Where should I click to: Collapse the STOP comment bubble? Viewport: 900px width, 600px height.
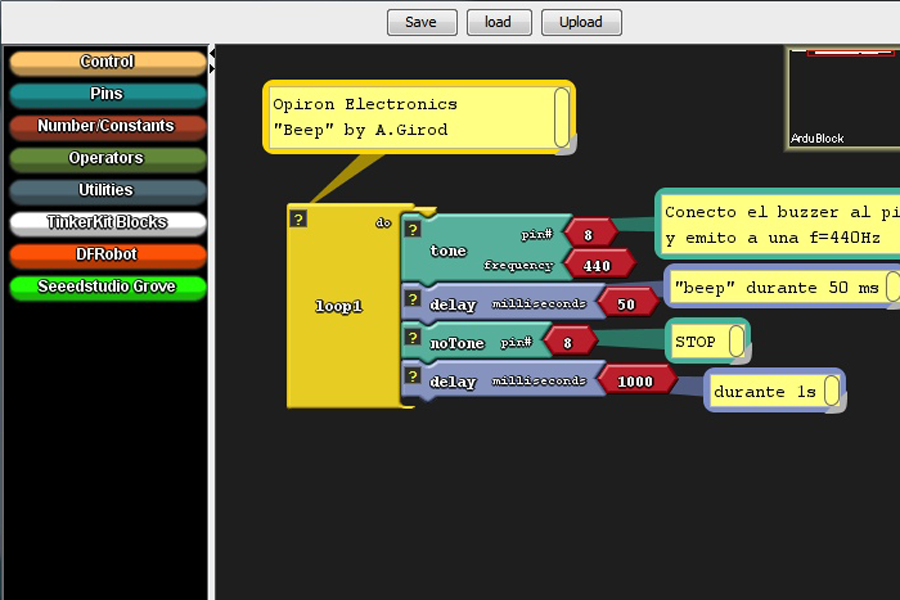(x=736, y=342)
